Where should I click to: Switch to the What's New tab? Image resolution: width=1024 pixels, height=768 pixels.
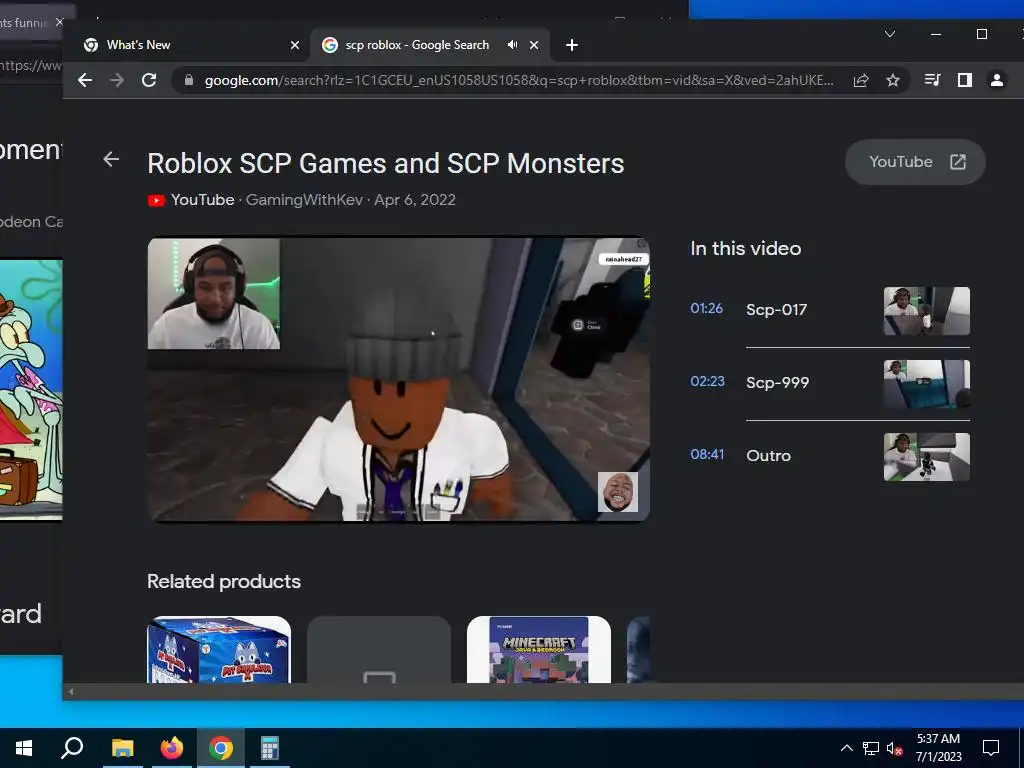[189, 44]
